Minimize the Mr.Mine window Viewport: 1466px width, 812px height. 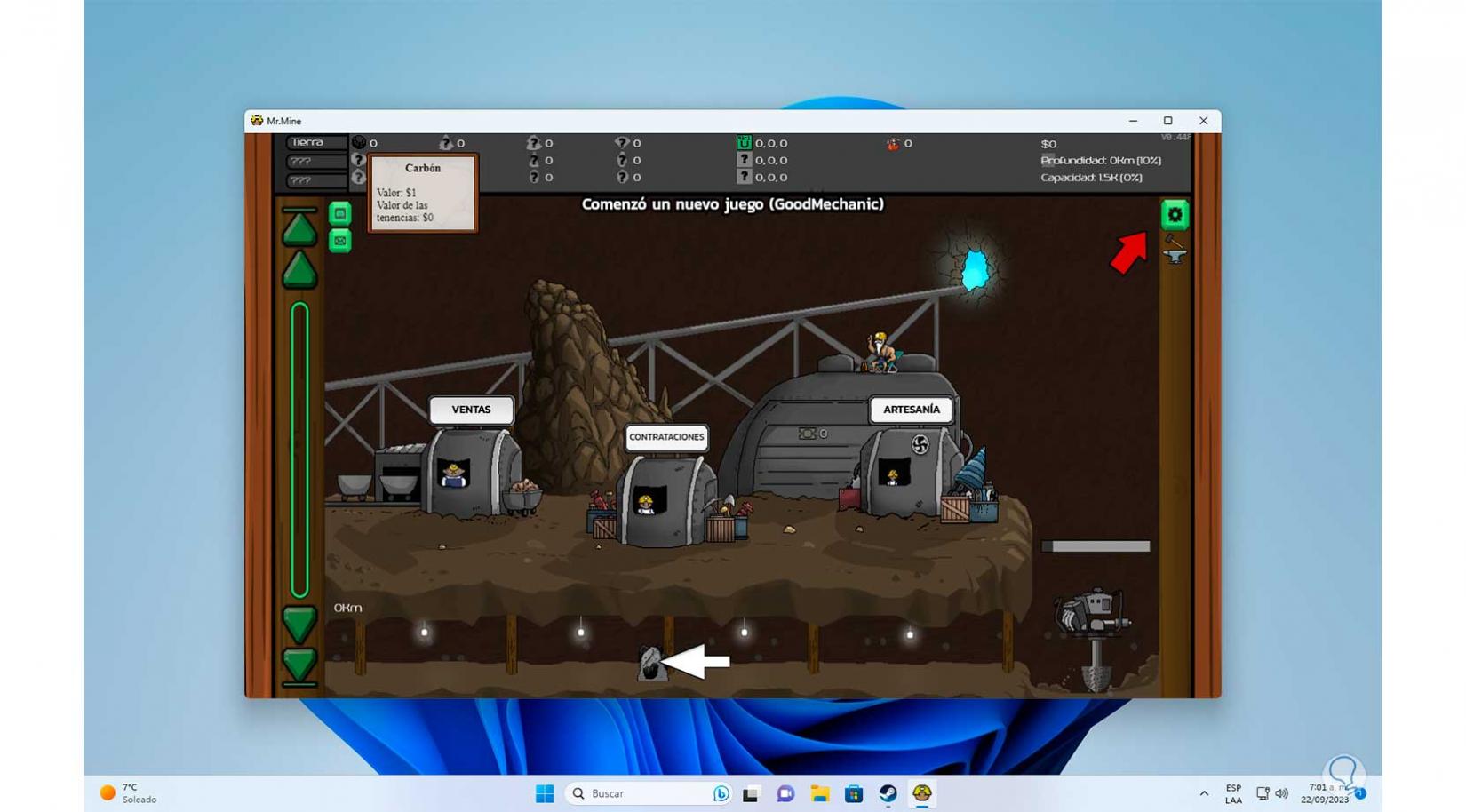click(1133, 121)
